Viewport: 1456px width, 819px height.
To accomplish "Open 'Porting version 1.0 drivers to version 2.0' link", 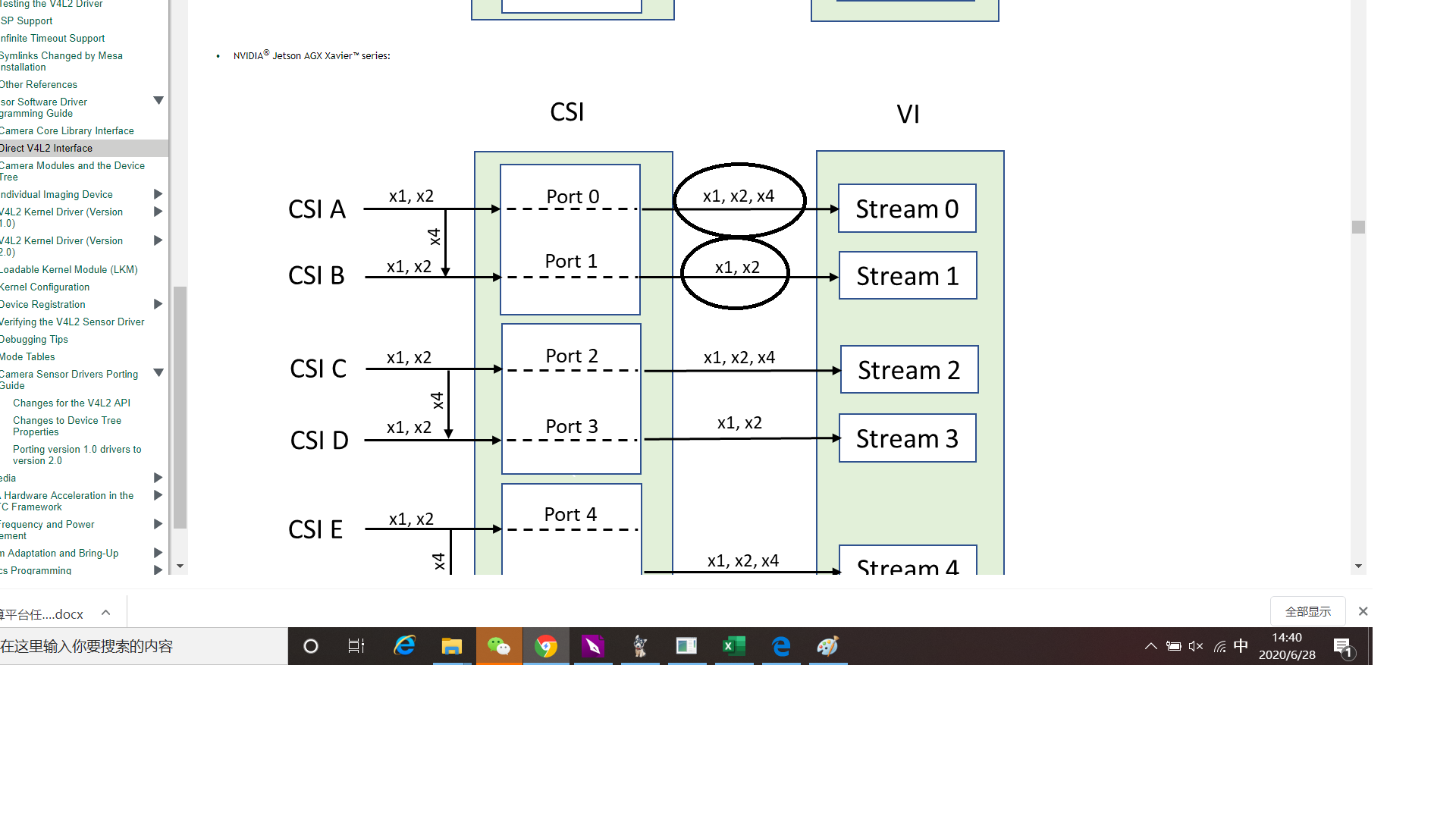I will click(77, 455).
